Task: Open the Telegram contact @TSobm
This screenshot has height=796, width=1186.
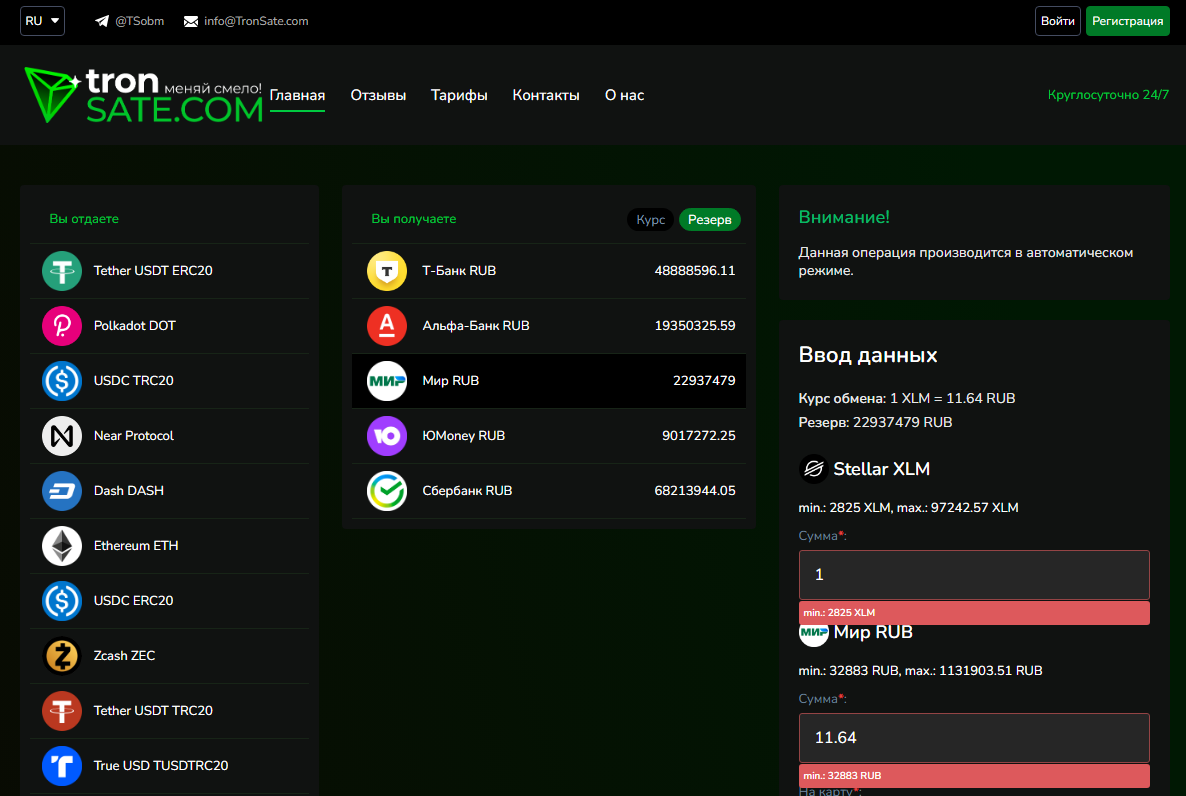Action: 128,20
